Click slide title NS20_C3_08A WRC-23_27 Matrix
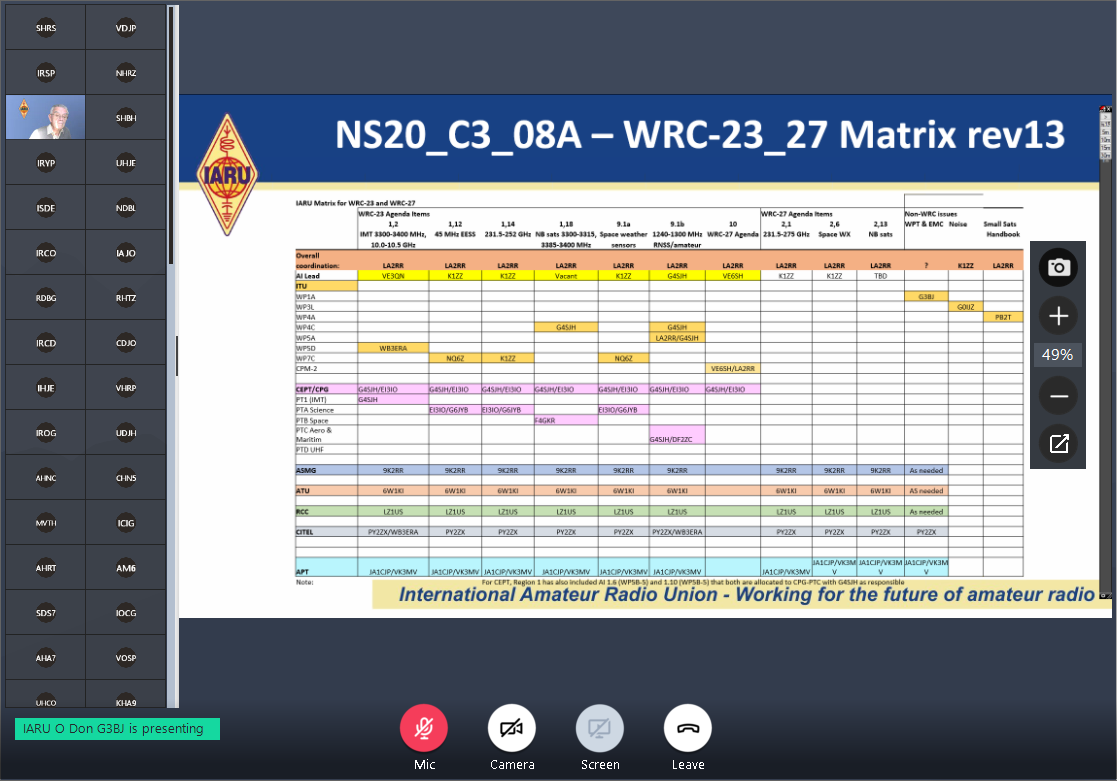This screenshot has height=781, width=1117. click(700, 135)
